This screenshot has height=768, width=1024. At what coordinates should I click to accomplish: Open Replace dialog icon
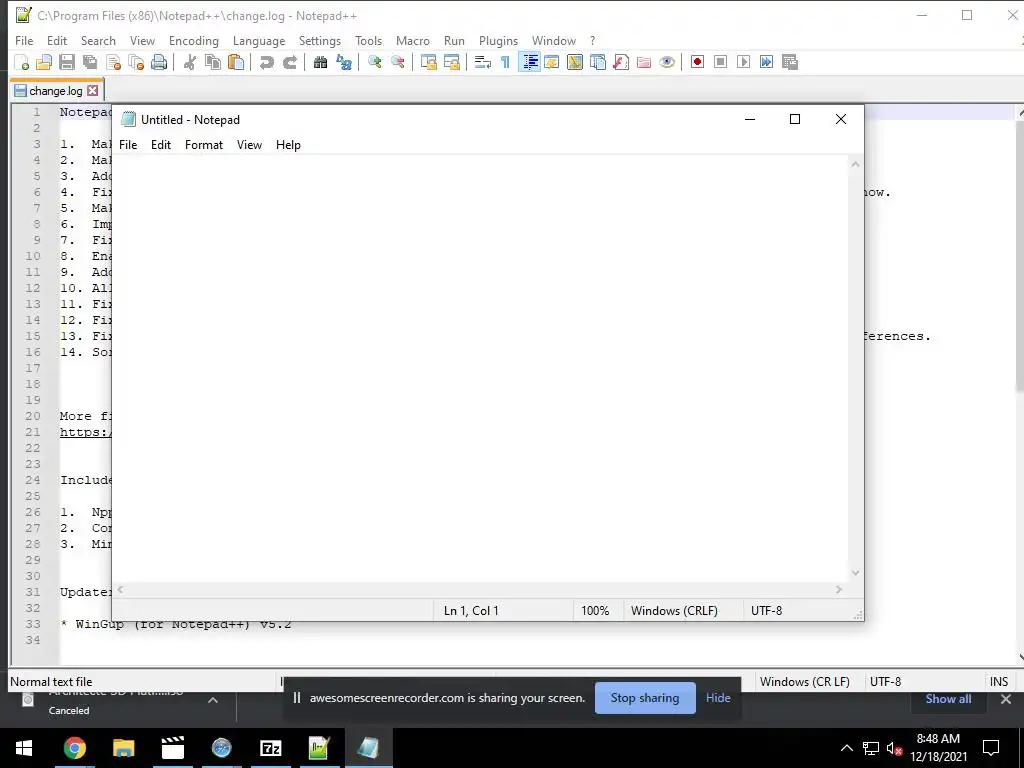pos(344,62)
